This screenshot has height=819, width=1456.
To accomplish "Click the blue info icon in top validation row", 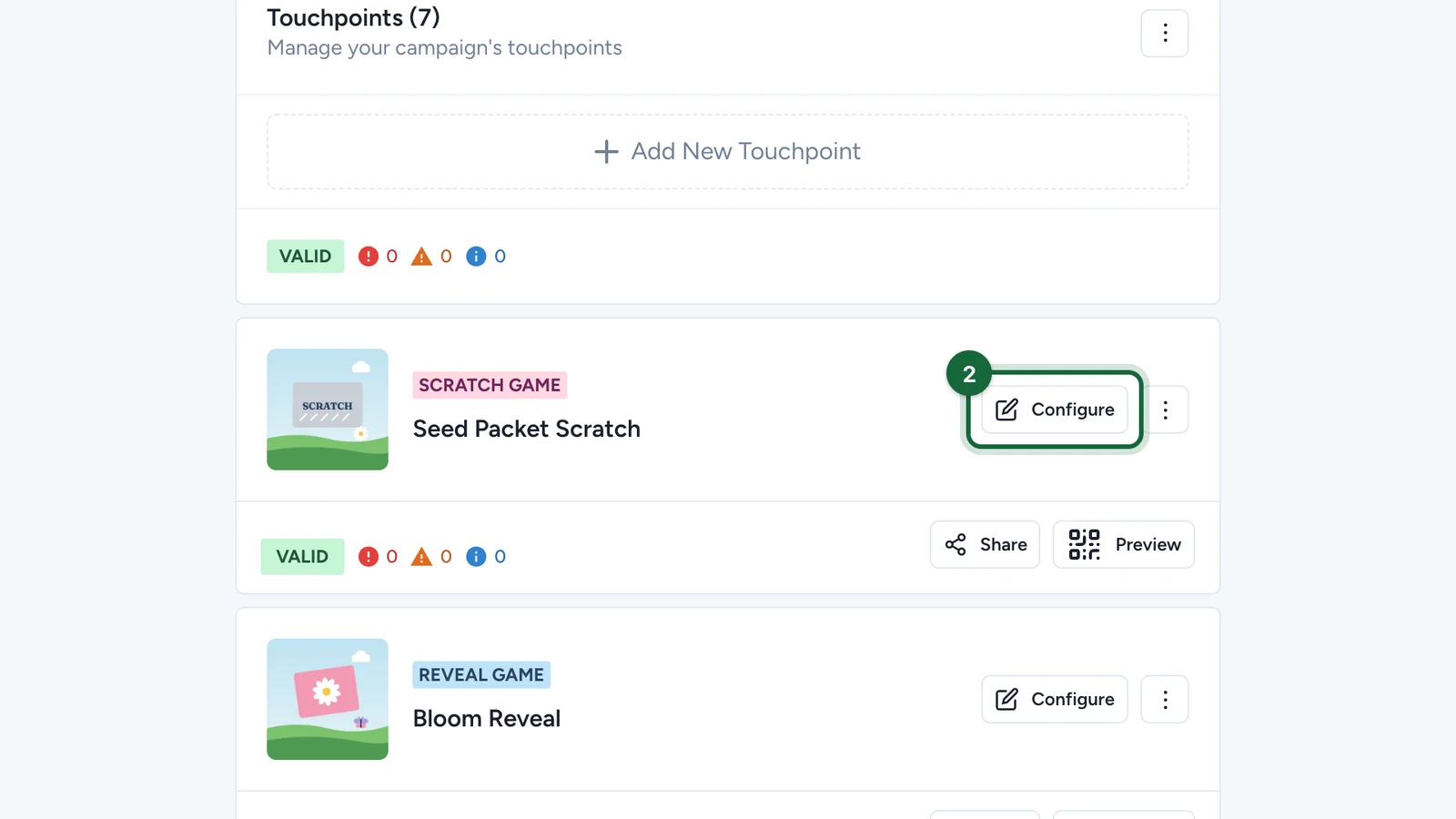I will click(x=476, y=257).
